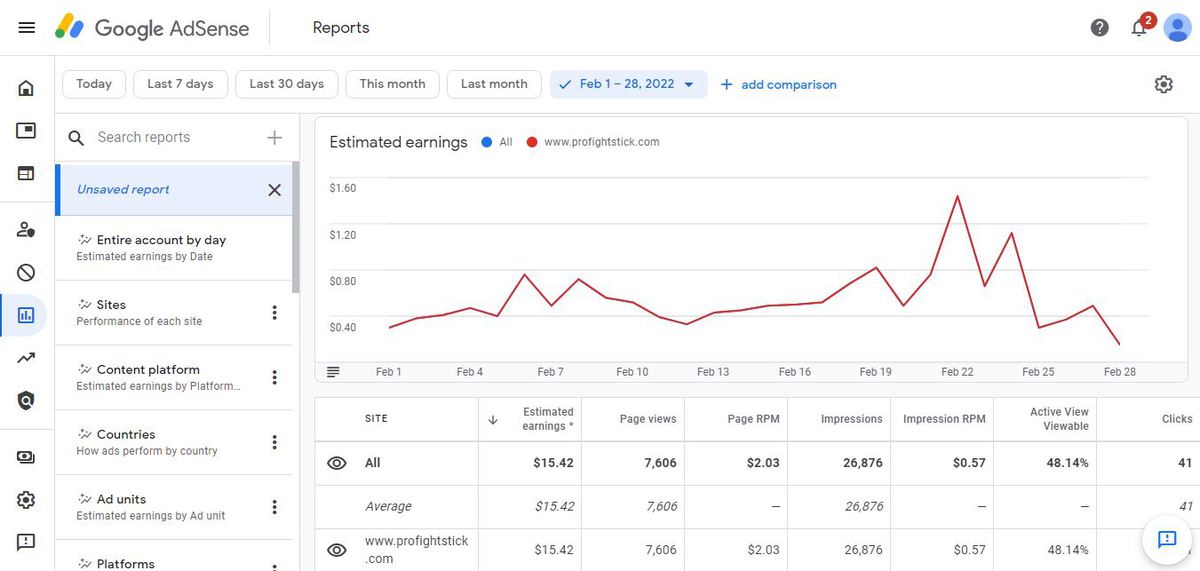Screen dimensions: 1200x571
Task: Open Feedback sidebar icon
Action: point(26,542)
